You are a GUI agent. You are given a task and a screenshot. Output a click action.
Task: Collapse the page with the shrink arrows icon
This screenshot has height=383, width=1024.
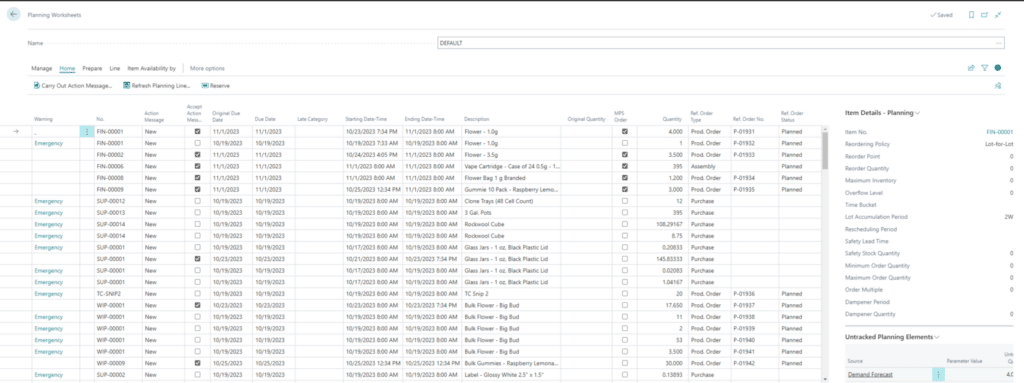point(998,14)
